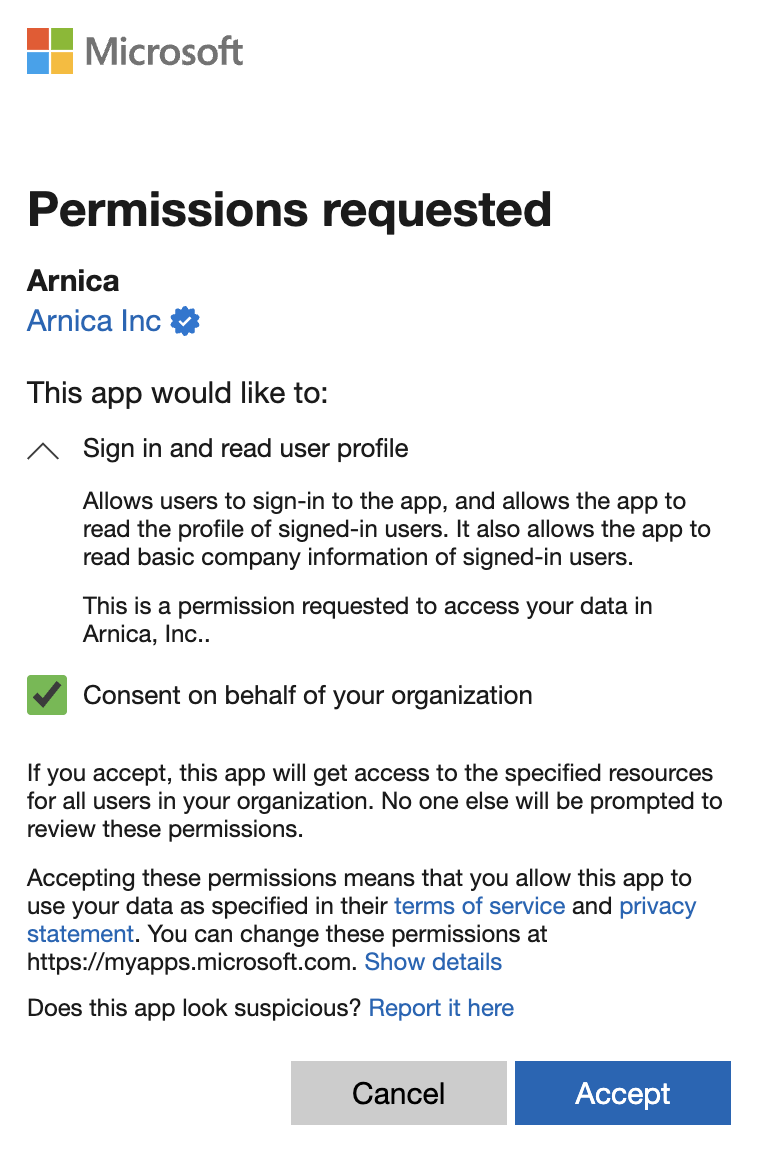Viewport: 760px width, 1150px height.
Task: Expand the Show details link
Action: [433, 962]
